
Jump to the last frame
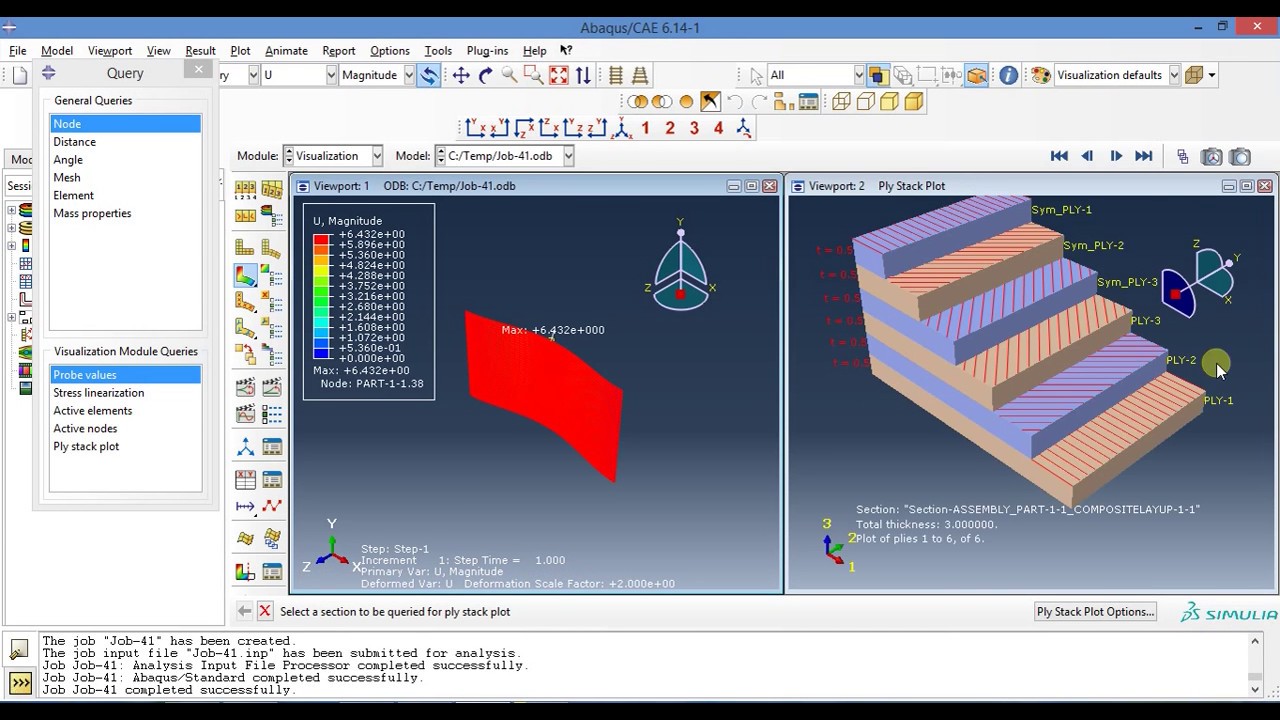click(1144, 156)
